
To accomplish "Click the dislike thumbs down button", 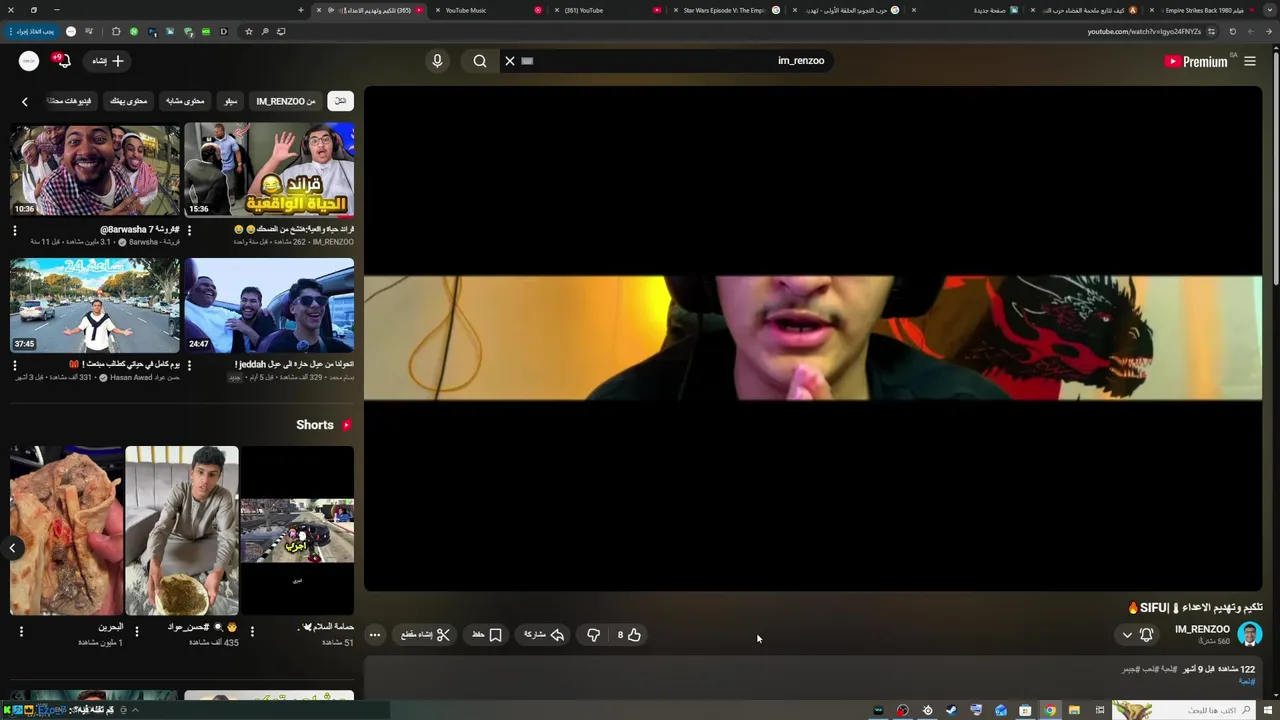I will click(x=593, y=635).
